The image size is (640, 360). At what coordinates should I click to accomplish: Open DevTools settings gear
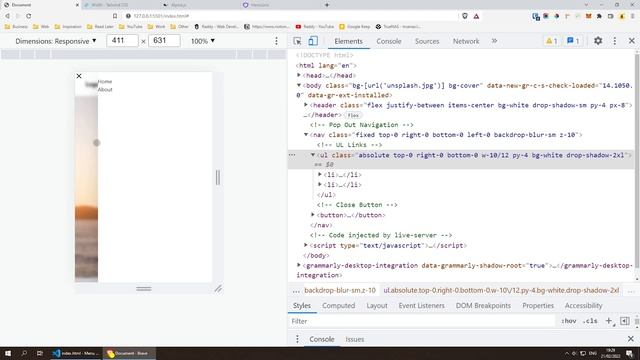coord(598,41)
